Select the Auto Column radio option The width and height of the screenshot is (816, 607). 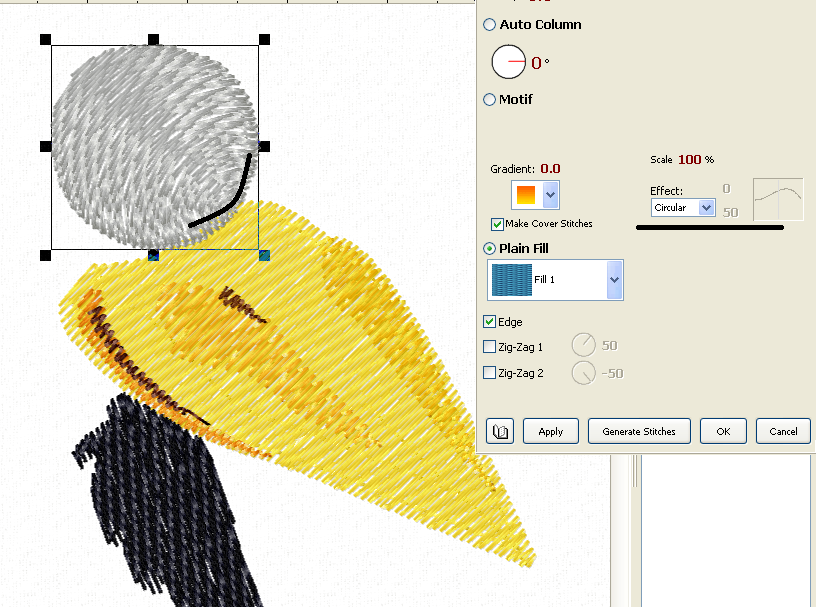tap(490, 24)
